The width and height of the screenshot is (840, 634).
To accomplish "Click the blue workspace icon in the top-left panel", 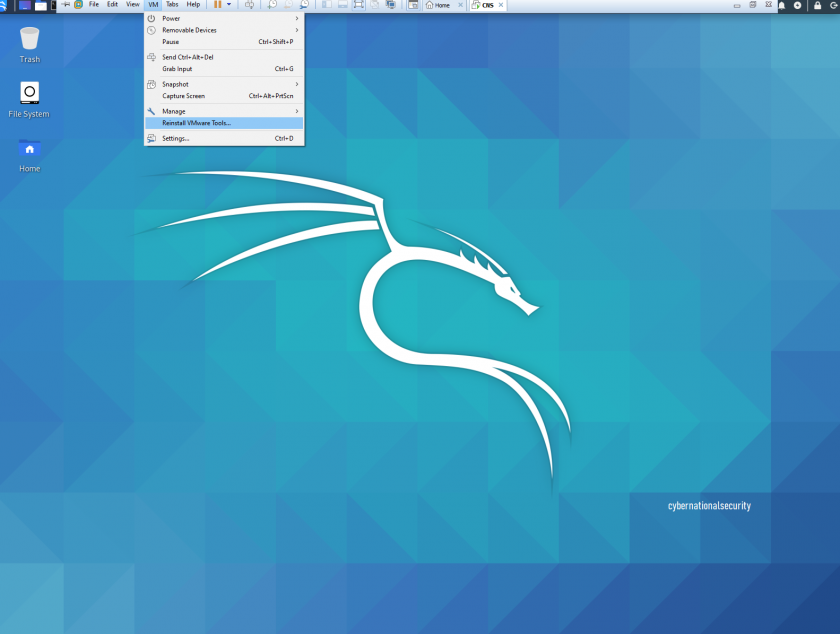I will [x=25, y=5].
